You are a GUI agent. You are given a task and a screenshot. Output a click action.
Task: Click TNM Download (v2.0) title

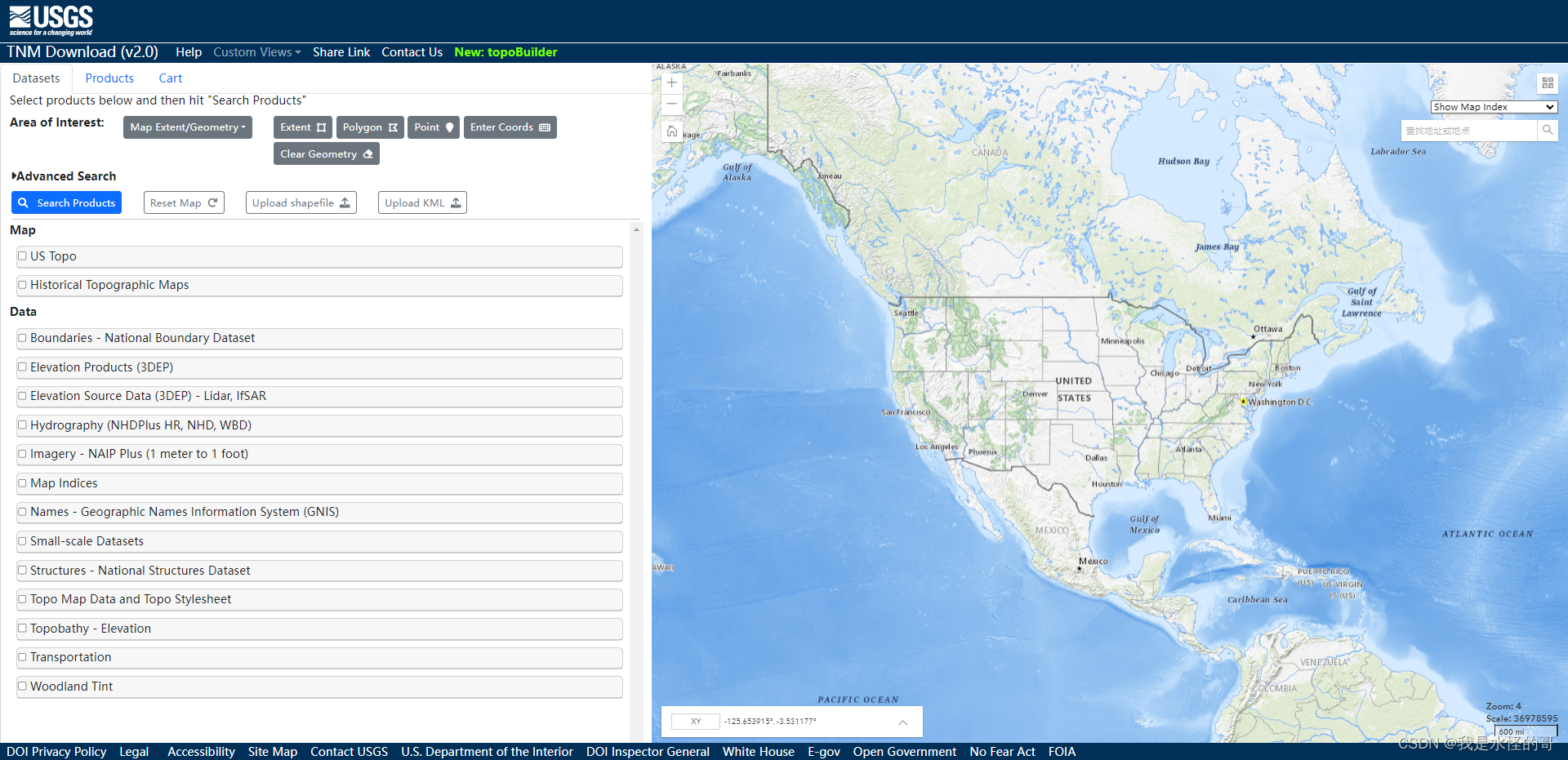(82, 52)
